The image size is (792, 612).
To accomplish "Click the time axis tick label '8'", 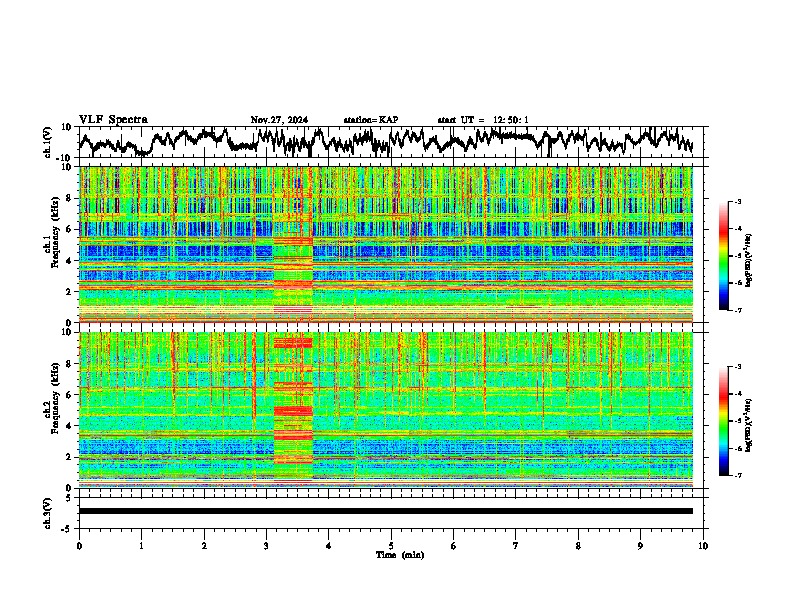I will (x=578, y=546).
